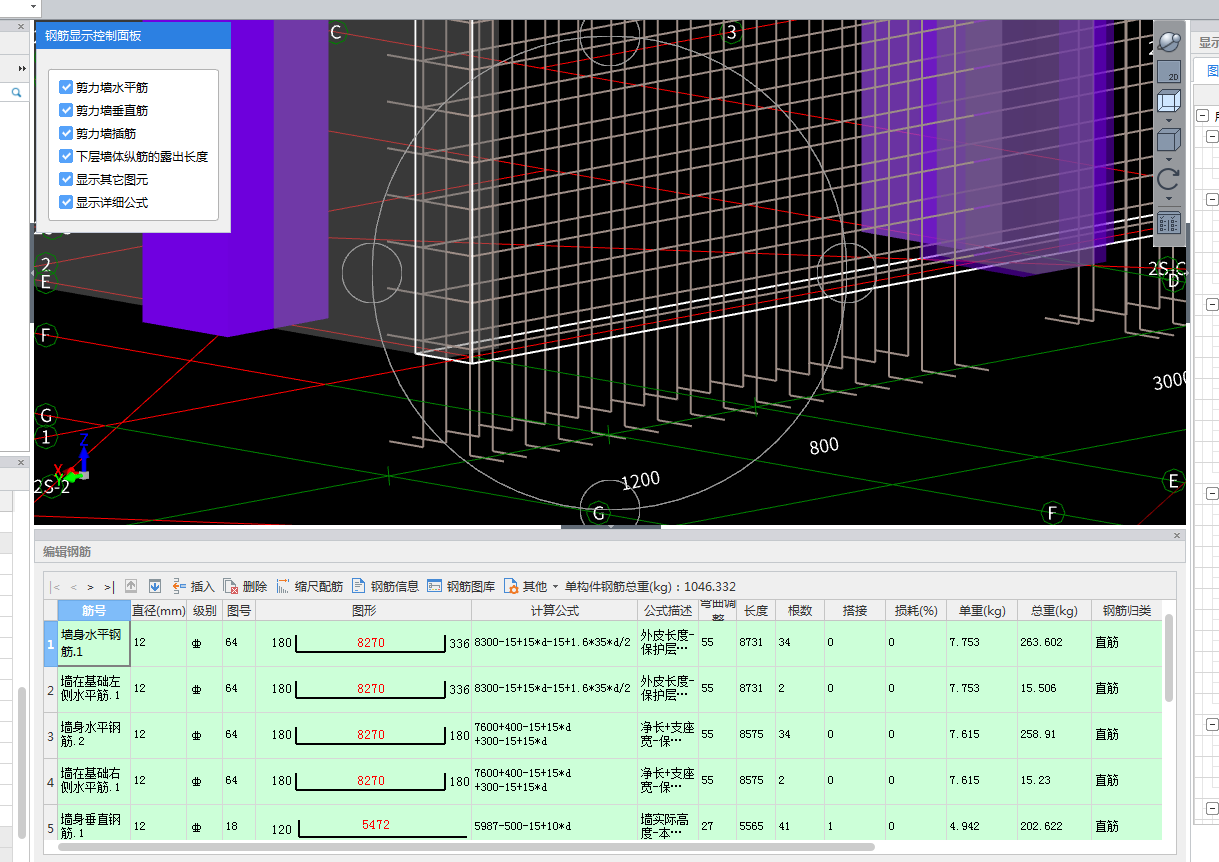Click the search icon in left panel

pos(17,92)
